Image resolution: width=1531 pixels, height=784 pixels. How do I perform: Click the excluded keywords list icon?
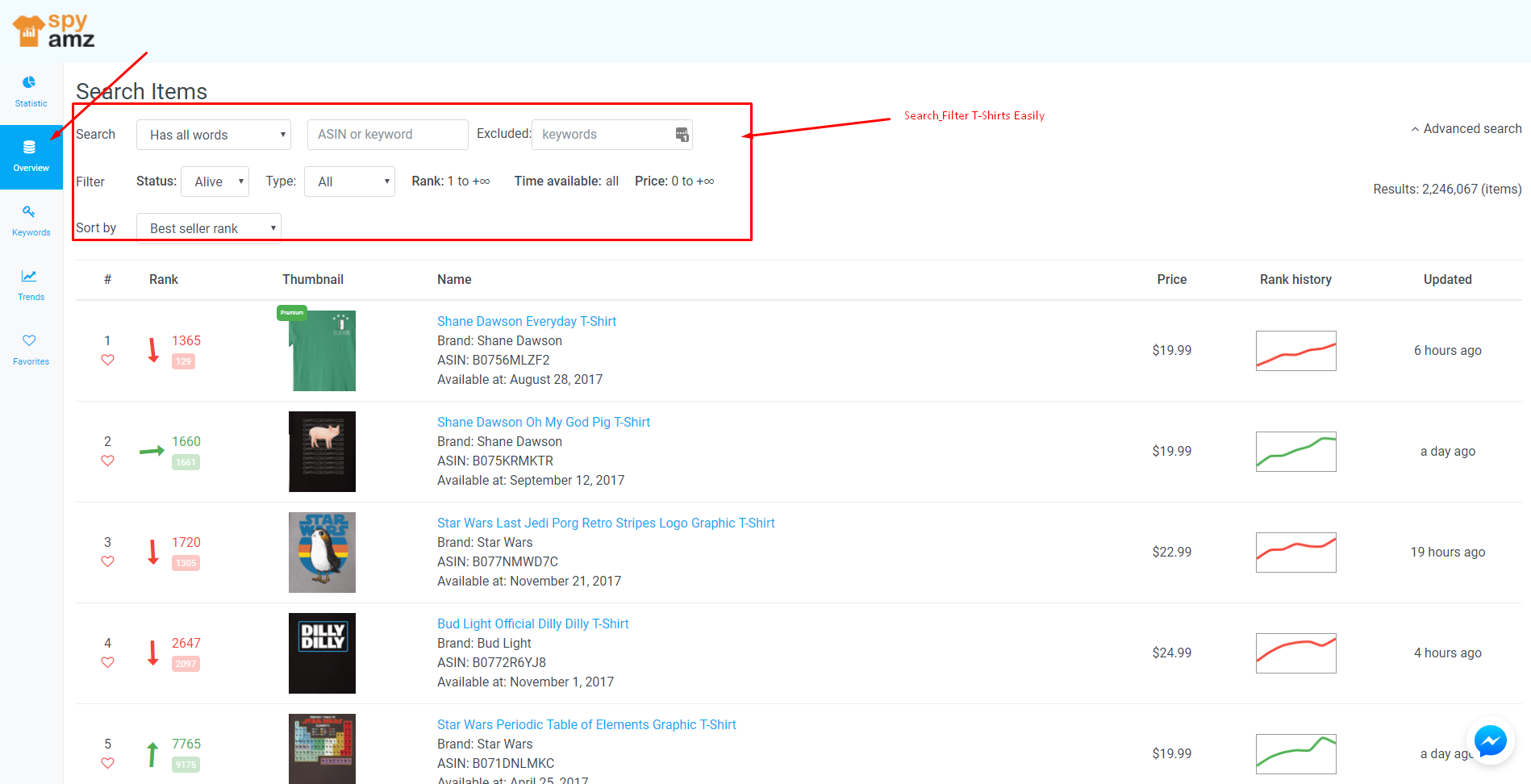[x=682, y=135]
